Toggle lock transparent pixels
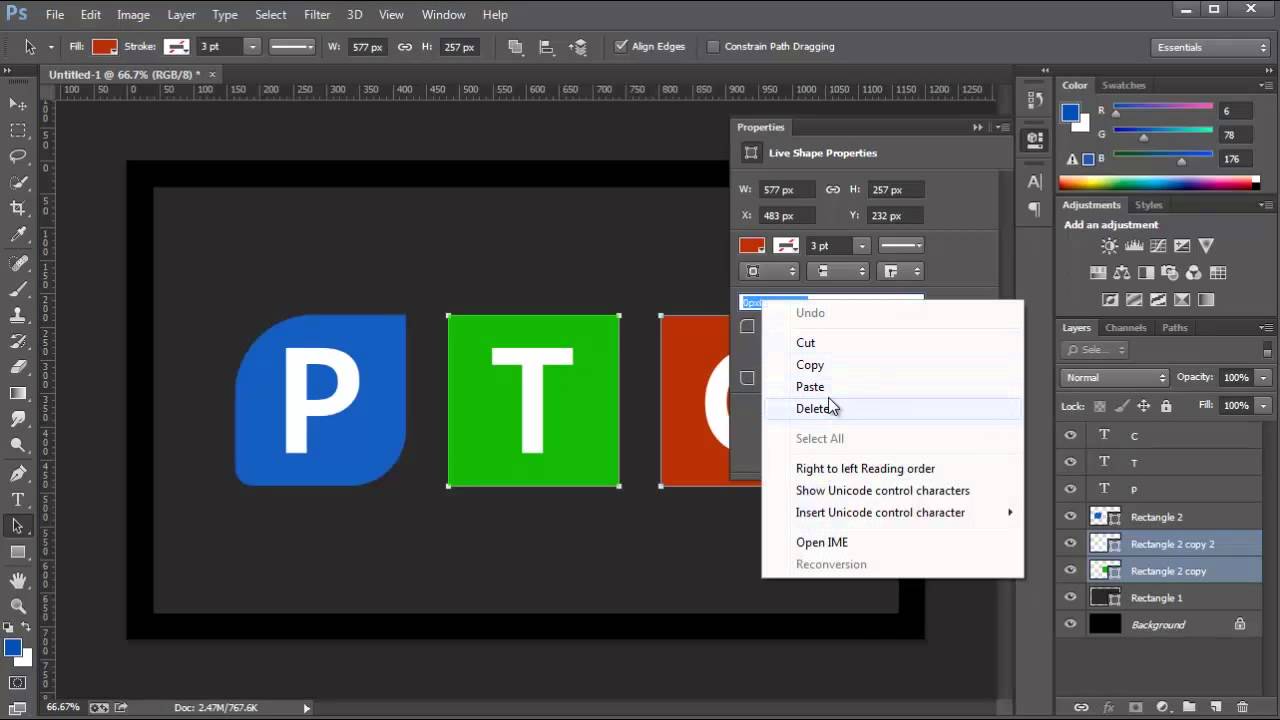Viewport: 1280px width, 720px height. [1100, 406]
